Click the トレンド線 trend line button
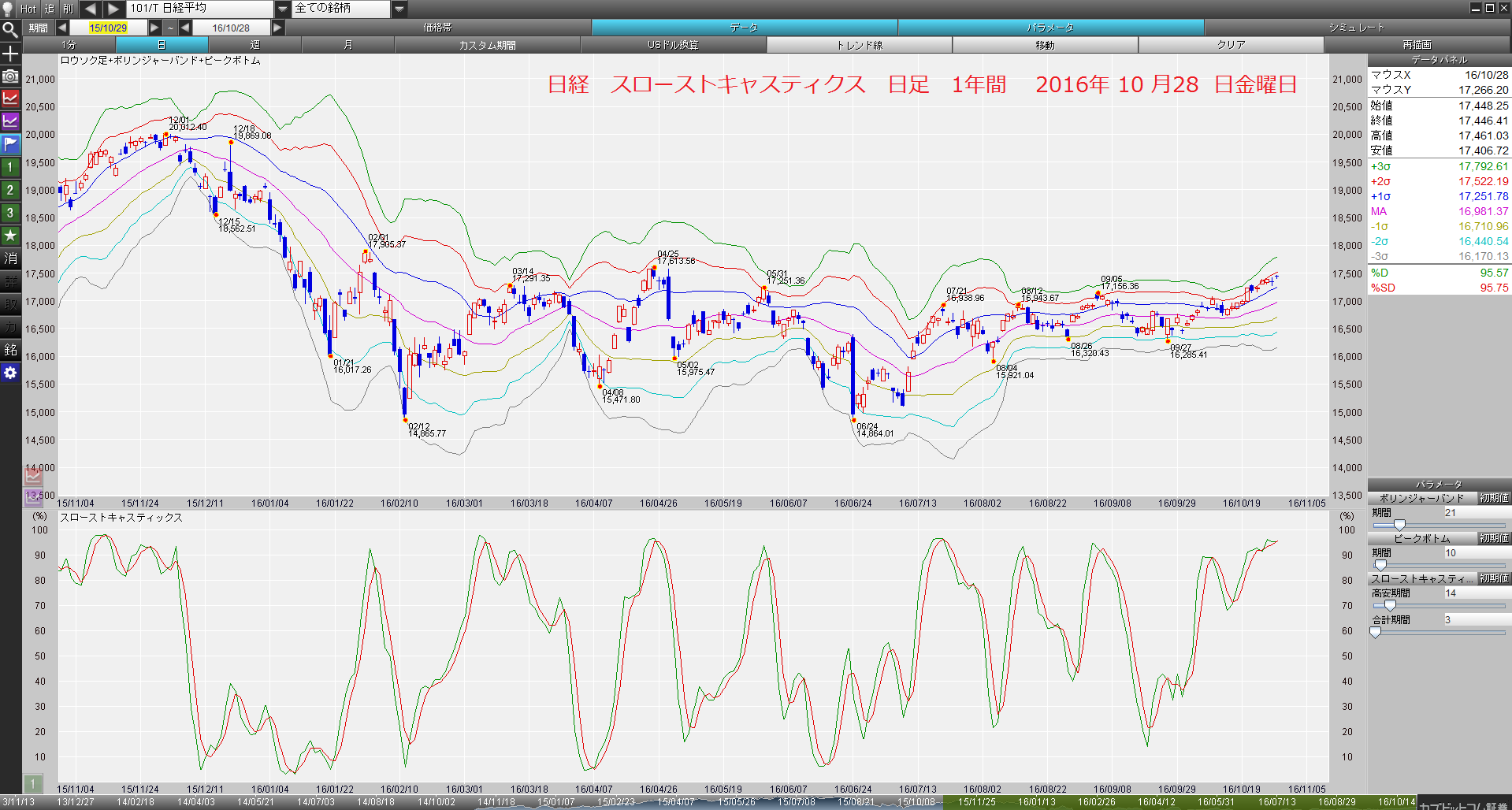Viewport: 1512px width, 810px height. 859,45
